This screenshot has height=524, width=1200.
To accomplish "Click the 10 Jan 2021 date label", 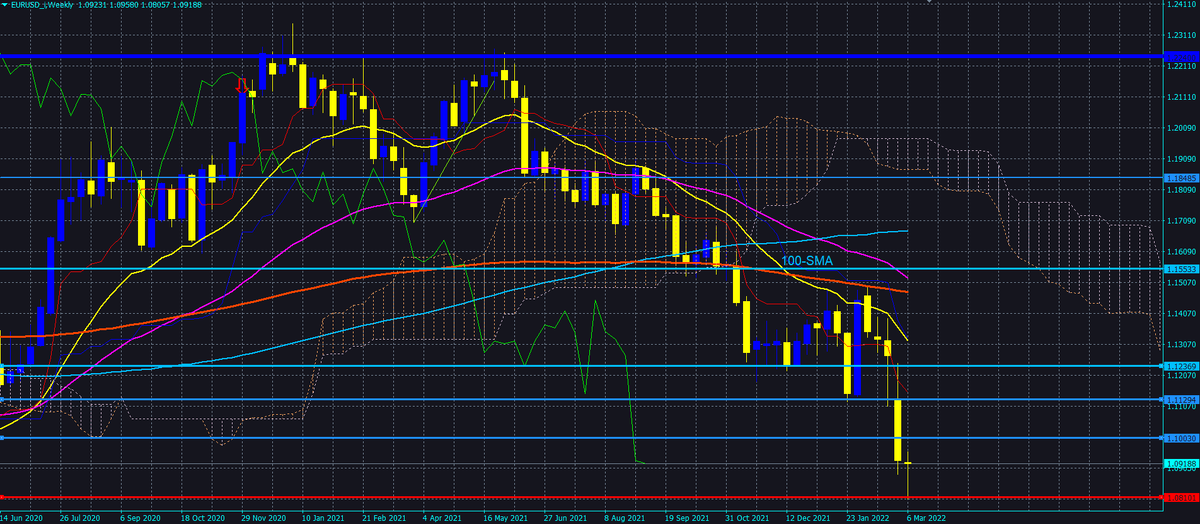I will pyautogui.click(x=321, y=519).
